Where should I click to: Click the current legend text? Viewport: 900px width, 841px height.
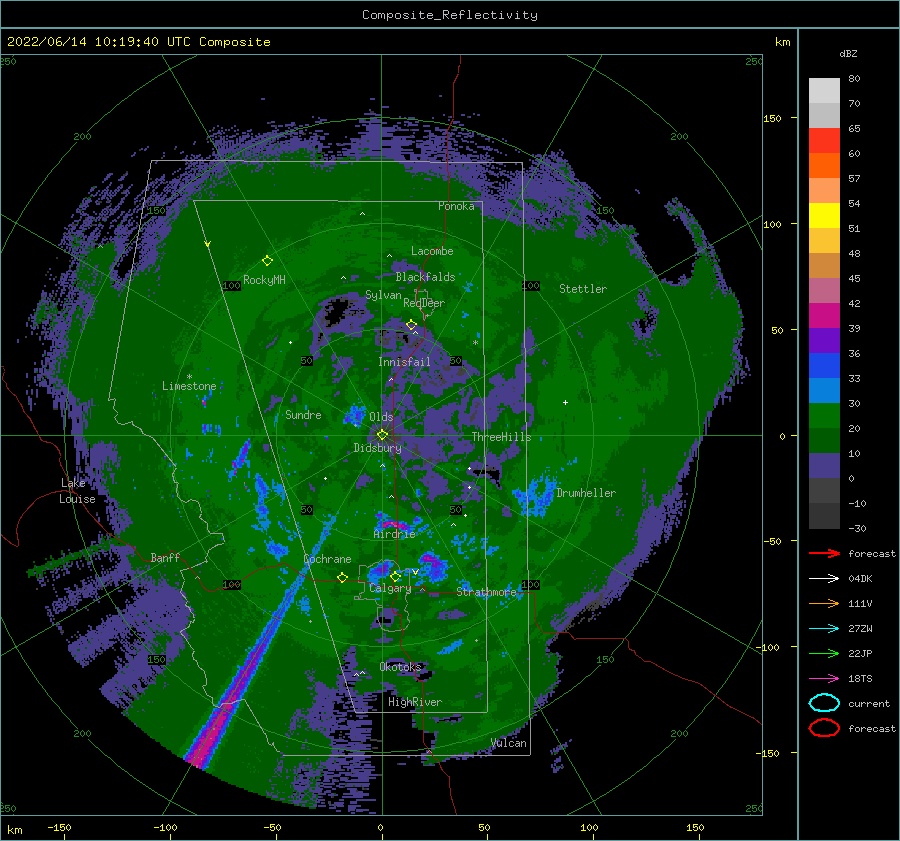tap(869, 703)
